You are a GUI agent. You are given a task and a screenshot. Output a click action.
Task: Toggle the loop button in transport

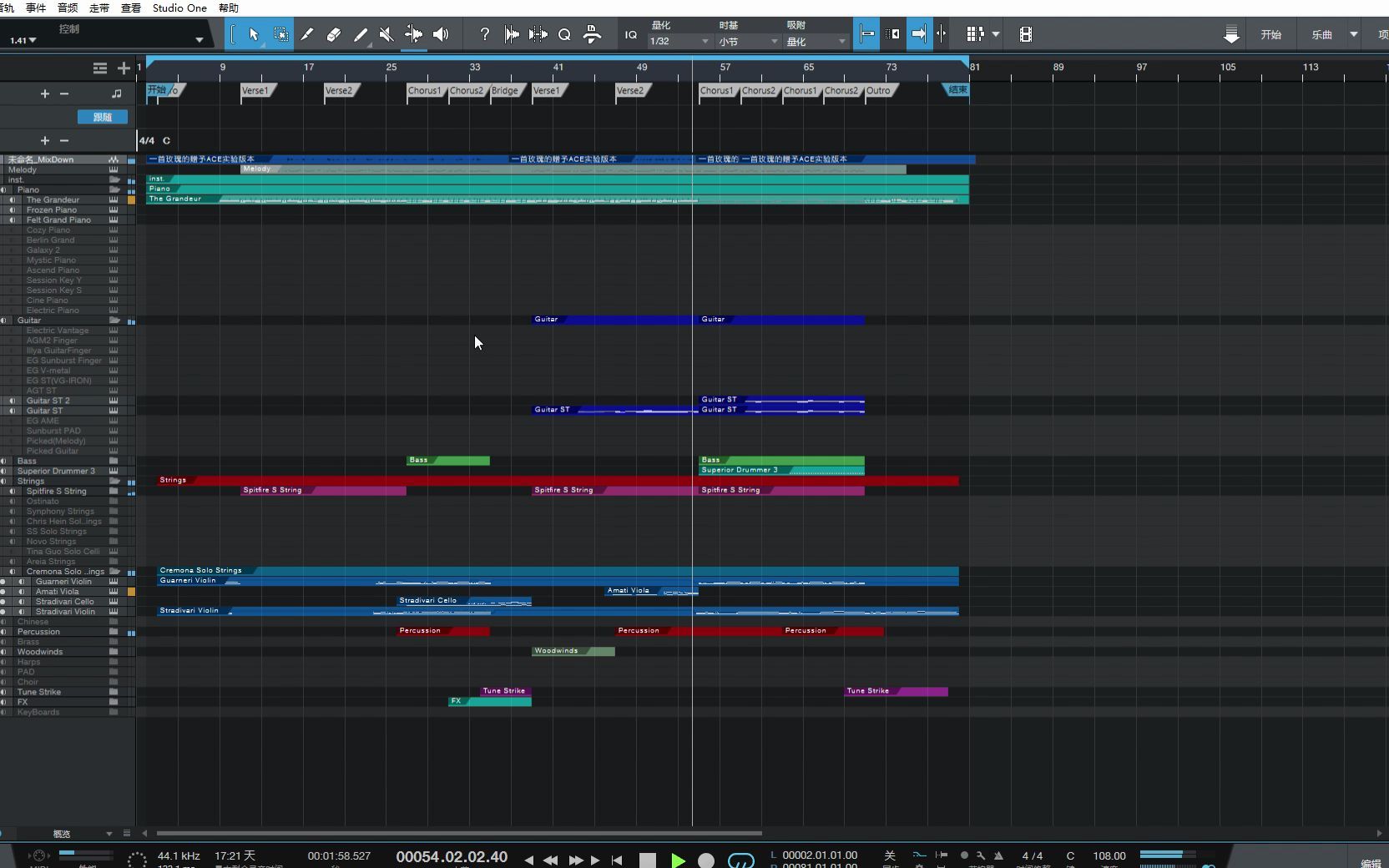click(x=740, y=860)
